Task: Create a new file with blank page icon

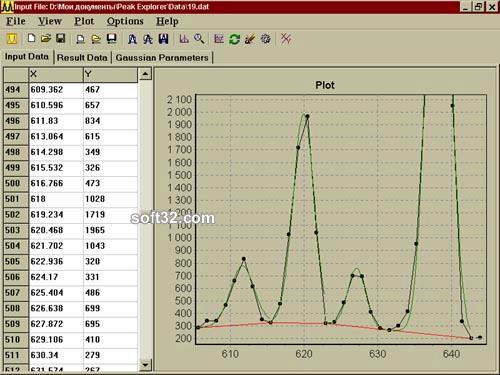Action: (31, 38)
